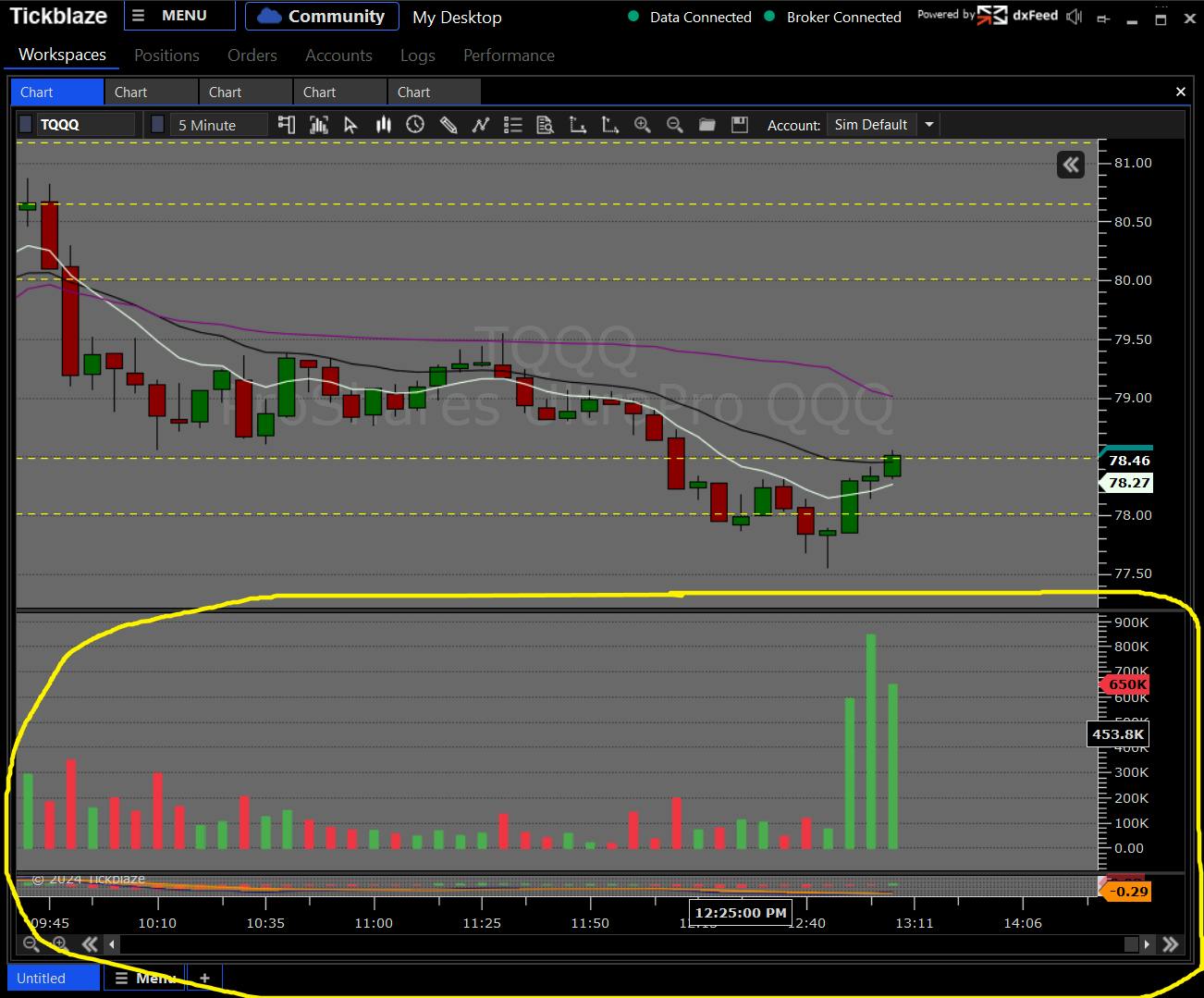Switch to the Positions tab
This screenshot has width=1204, height=998.
(166, 55)
